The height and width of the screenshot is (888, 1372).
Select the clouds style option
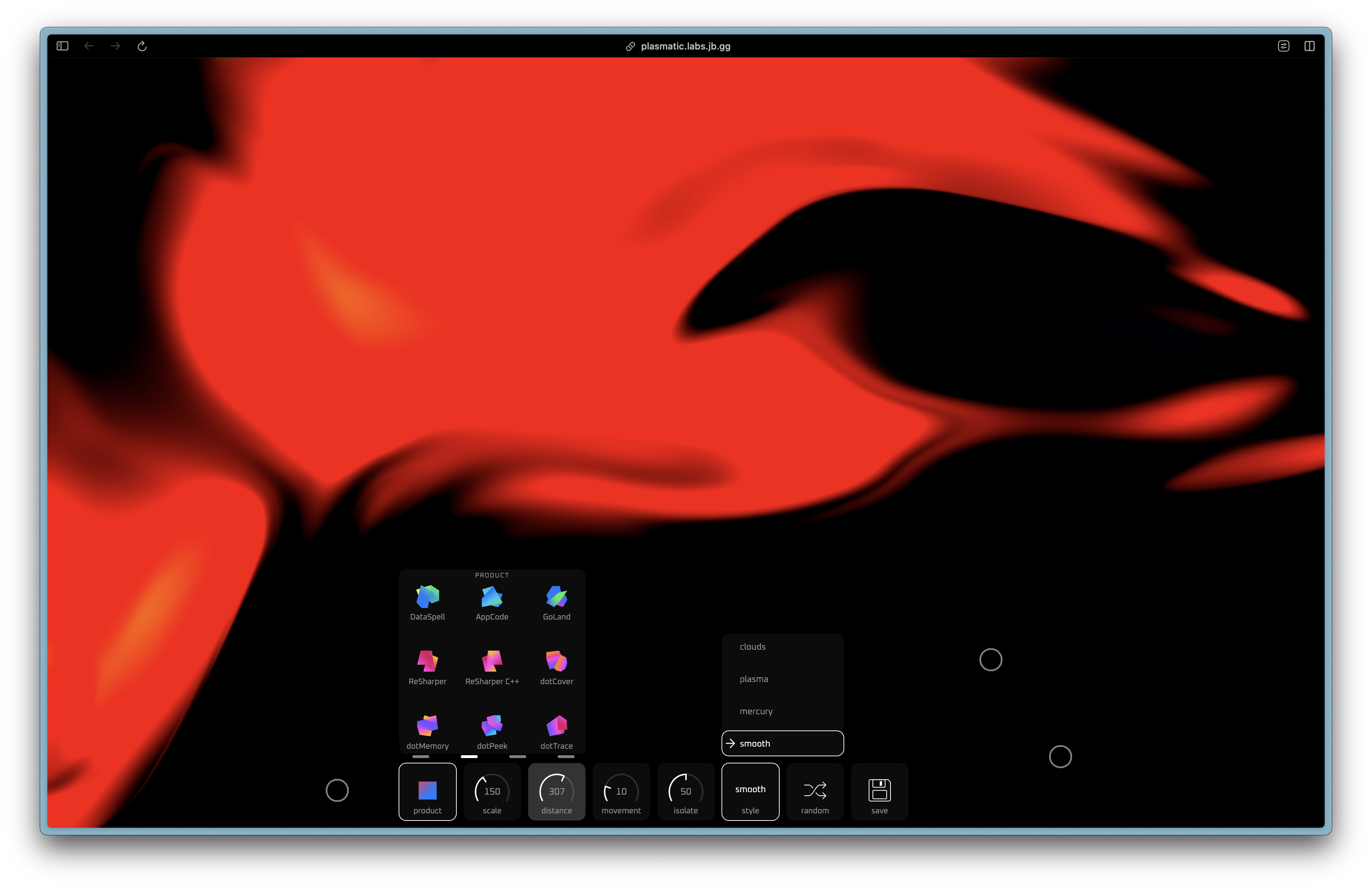[x=782, y=647]
